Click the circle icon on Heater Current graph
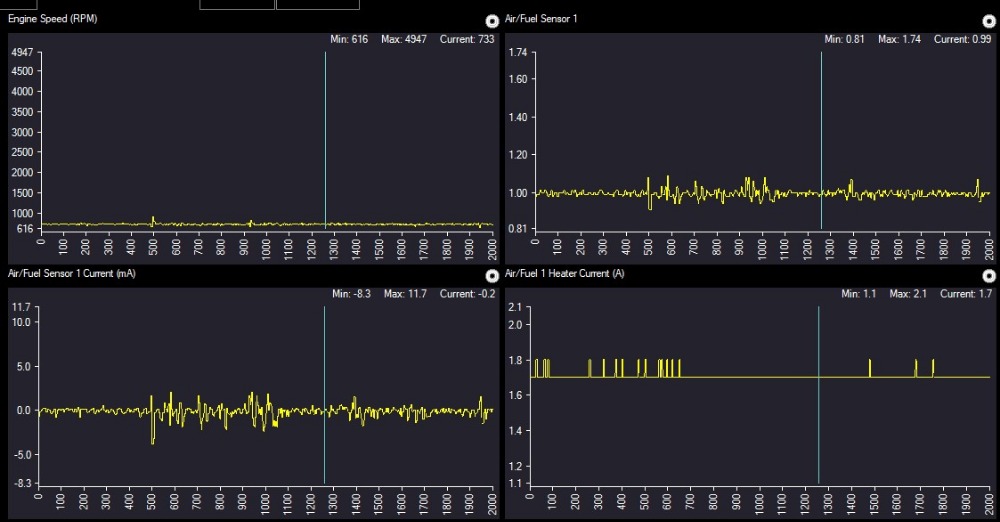The height and width of the screenshot is (522, 1000). point(989,275)
